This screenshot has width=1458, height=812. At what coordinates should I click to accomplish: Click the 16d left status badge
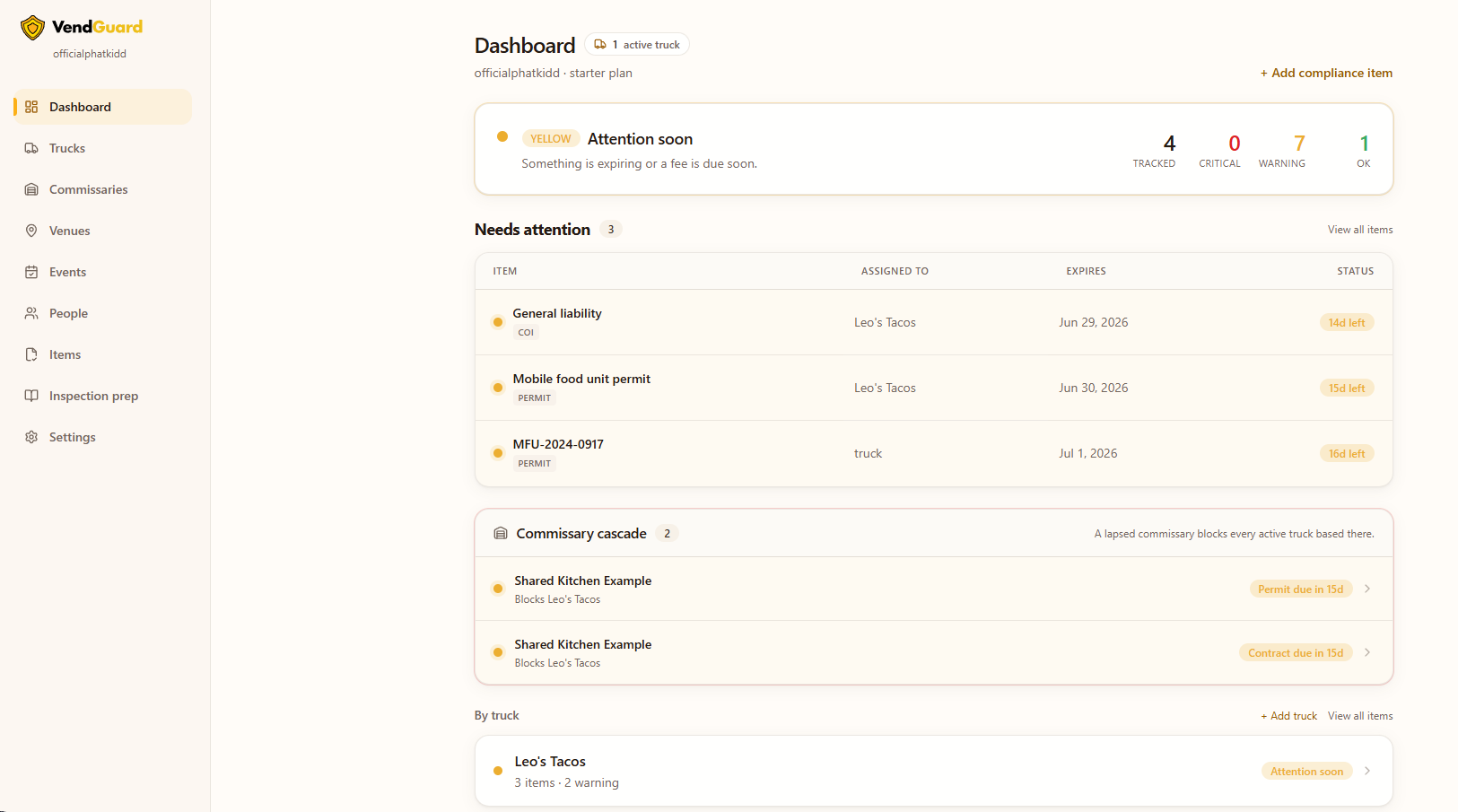pyautogui.click(x=1347, y=454)
